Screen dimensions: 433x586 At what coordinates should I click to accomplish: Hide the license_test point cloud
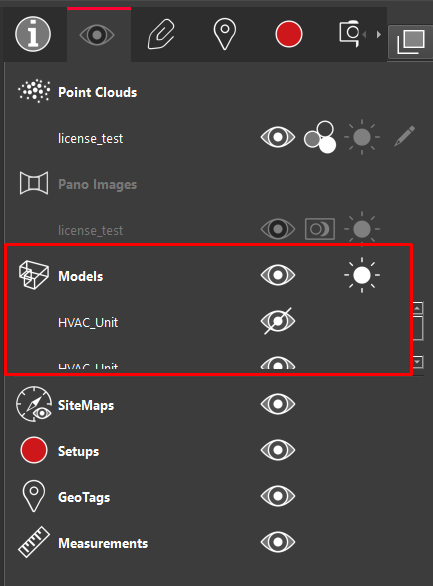coord(278,137)
